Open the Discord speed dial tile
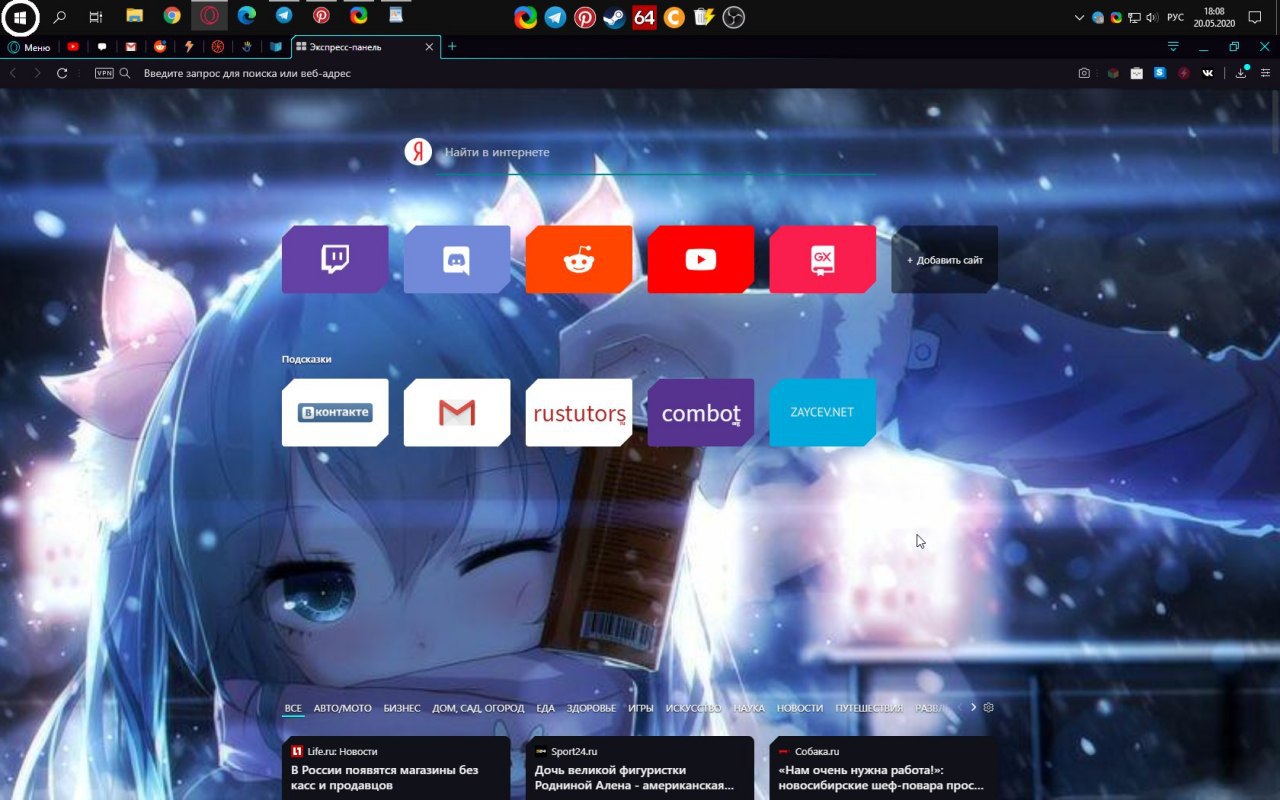 [457, 259]
